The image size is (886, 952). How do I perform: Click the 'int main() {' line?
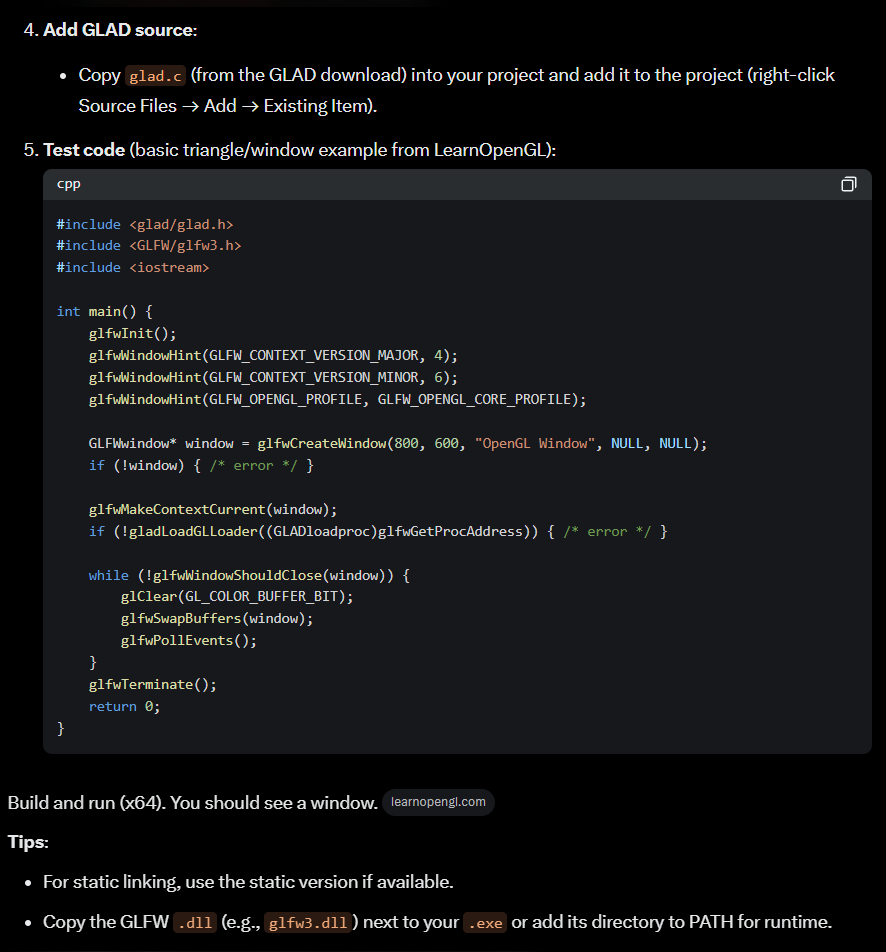click(x=104, y=311)
